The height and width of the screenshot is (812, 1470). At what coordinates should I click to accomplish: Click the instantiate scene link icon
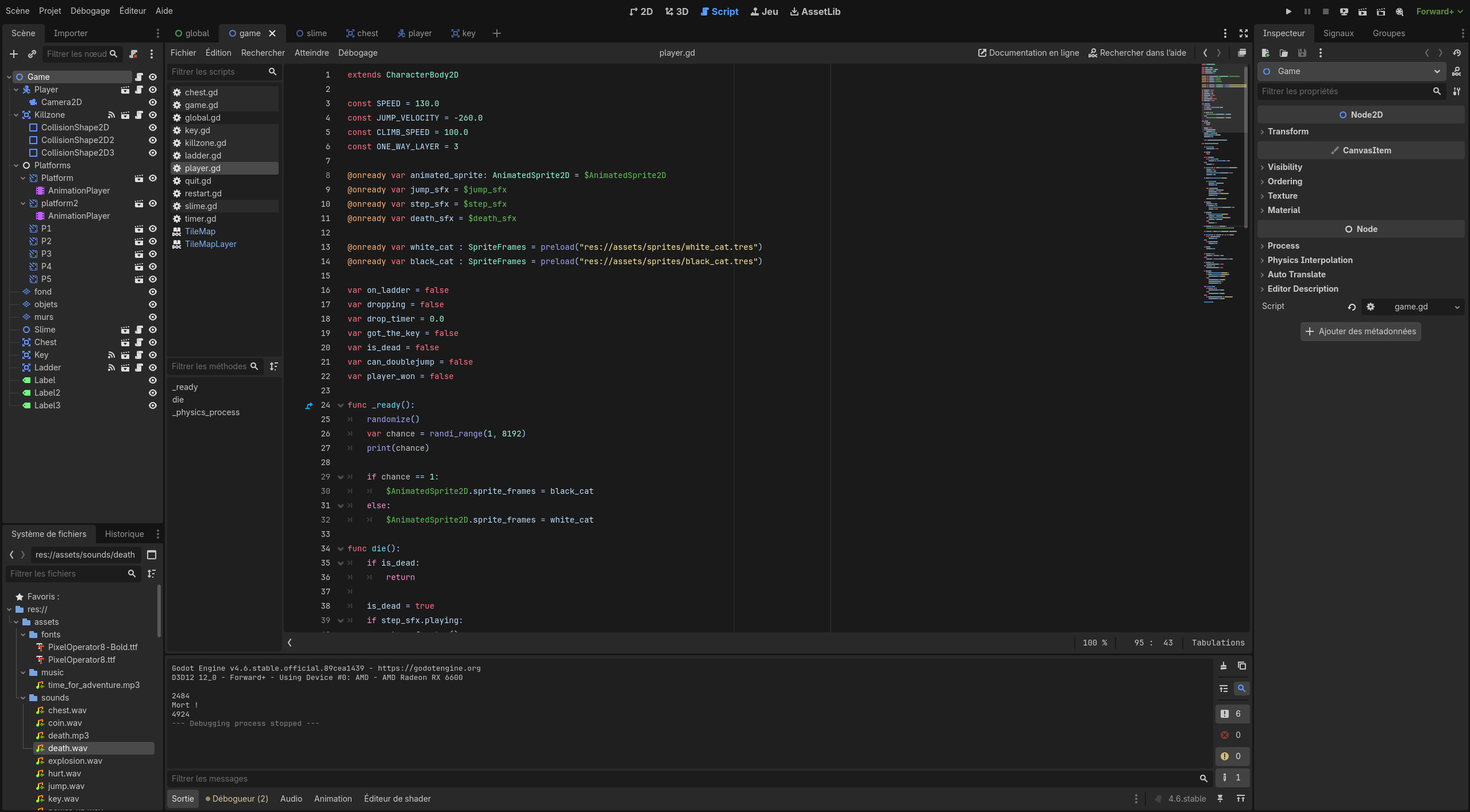[x=32, y=54]
